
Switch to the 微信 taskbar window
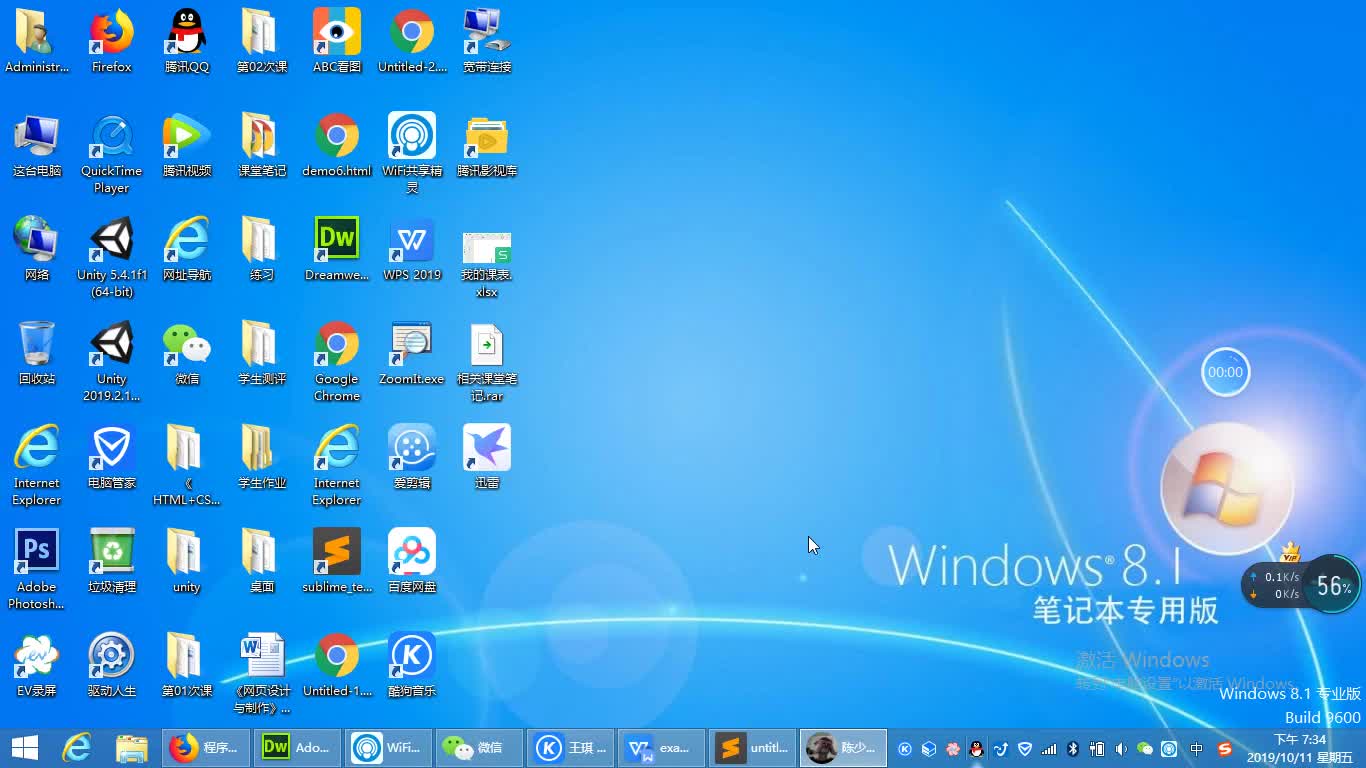click(x=479, y=748)
